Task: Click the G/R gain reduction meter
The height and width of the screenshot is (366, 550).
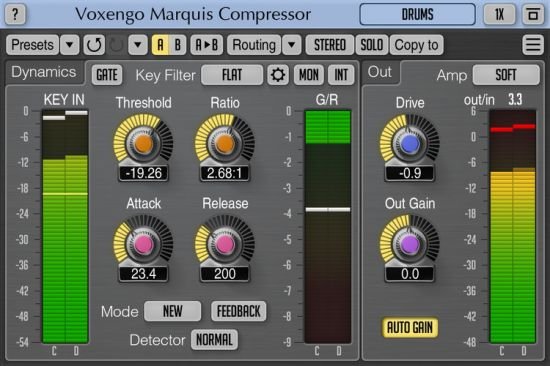Action: (328, 227)
